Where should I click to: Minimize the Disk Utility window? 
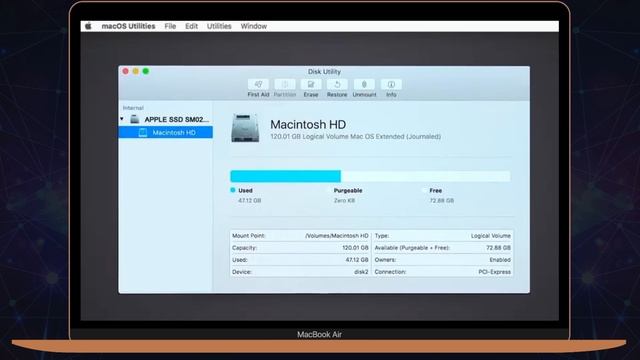136,71
